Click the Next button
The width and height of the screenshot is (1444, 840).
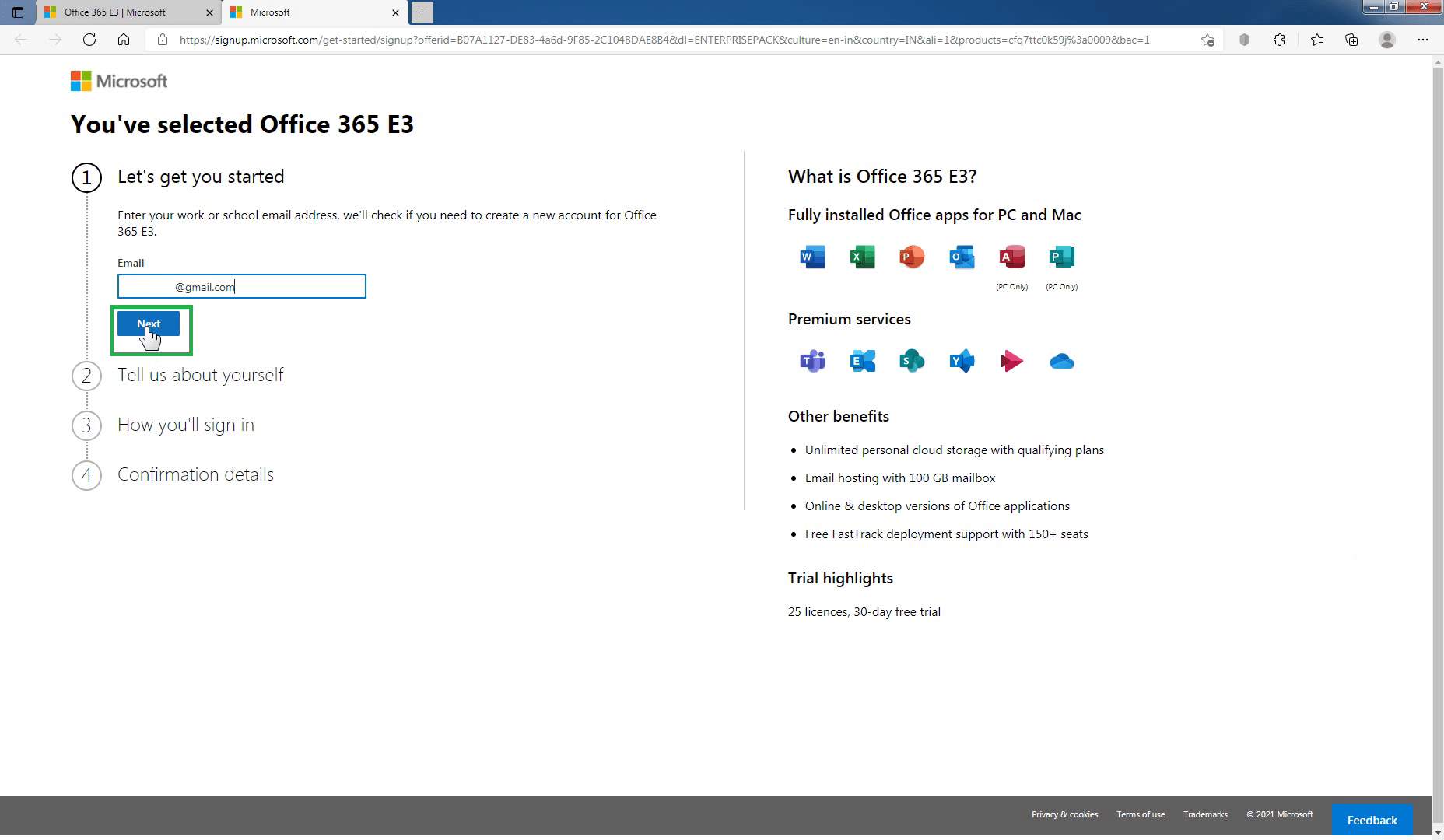tap(149, 324)
